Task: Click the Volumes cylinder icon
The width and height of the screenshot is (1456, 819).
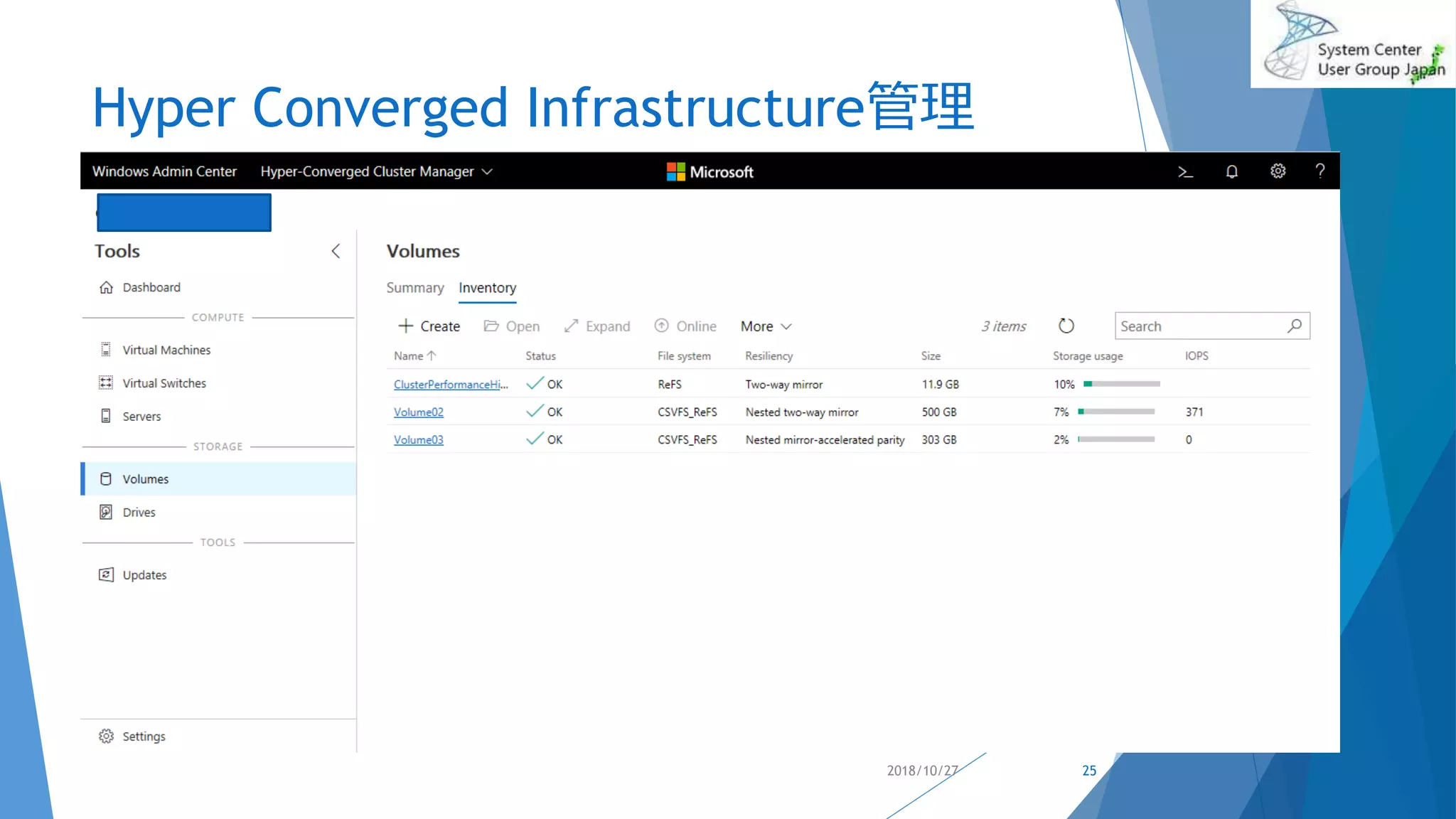Action: pyautogui.click(x=106, y=479)
